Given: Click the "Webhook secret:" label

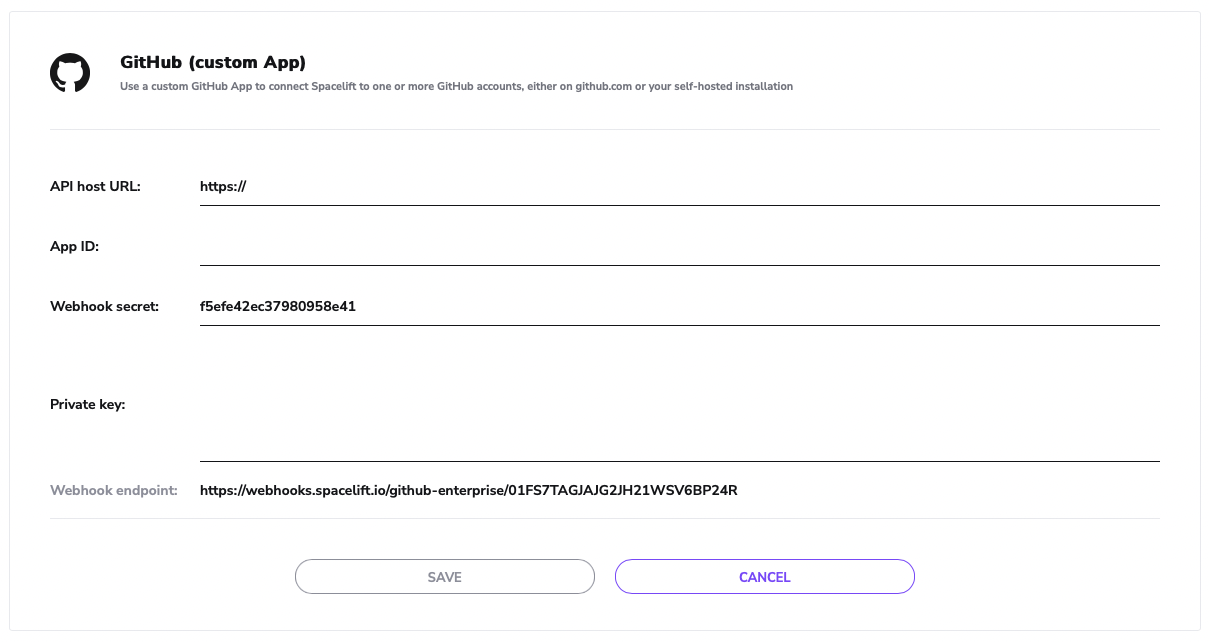Looking at the screenshot, I should click(104, 307).
